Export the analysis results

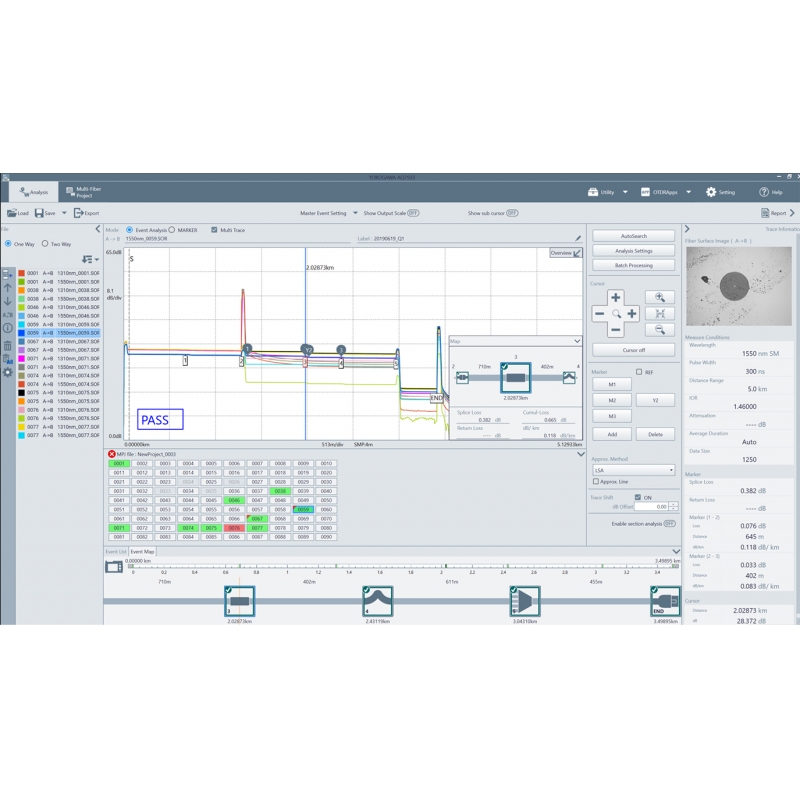tap(86, 213)
